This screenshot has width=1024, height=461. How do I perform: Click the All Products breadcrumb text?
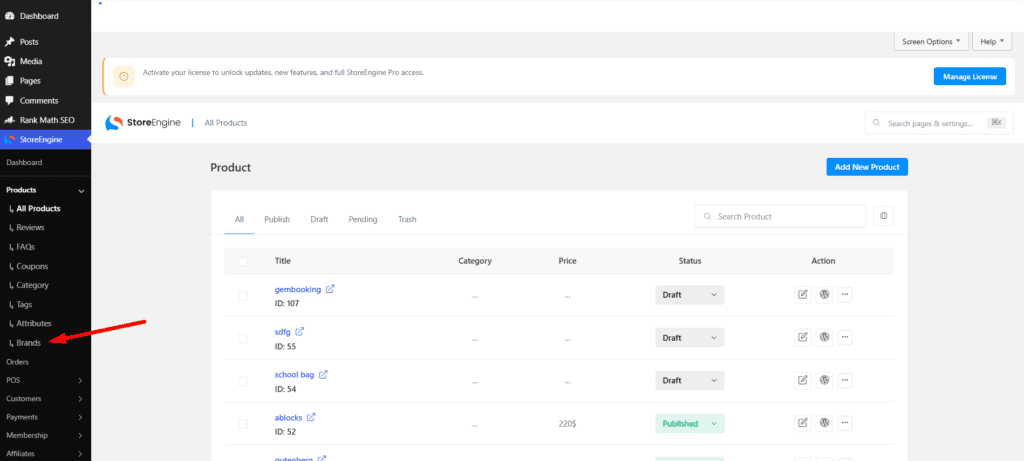pos(226,123)
